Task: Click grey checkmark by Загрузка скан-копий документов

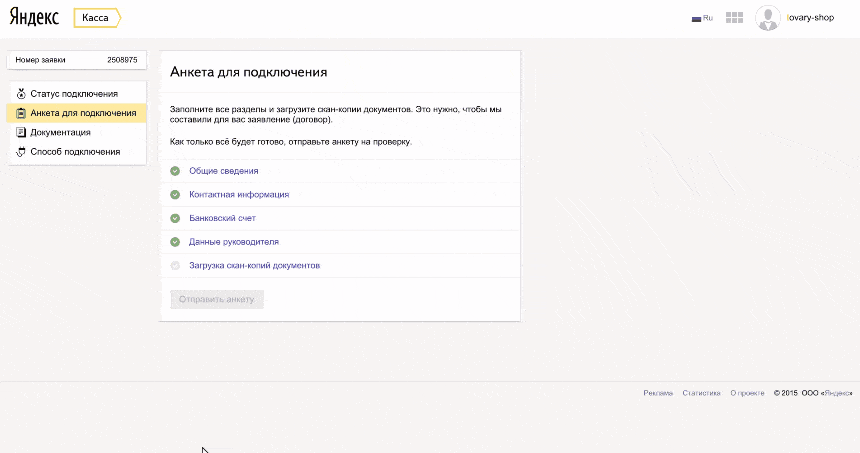Action: [x=175, y=266]
